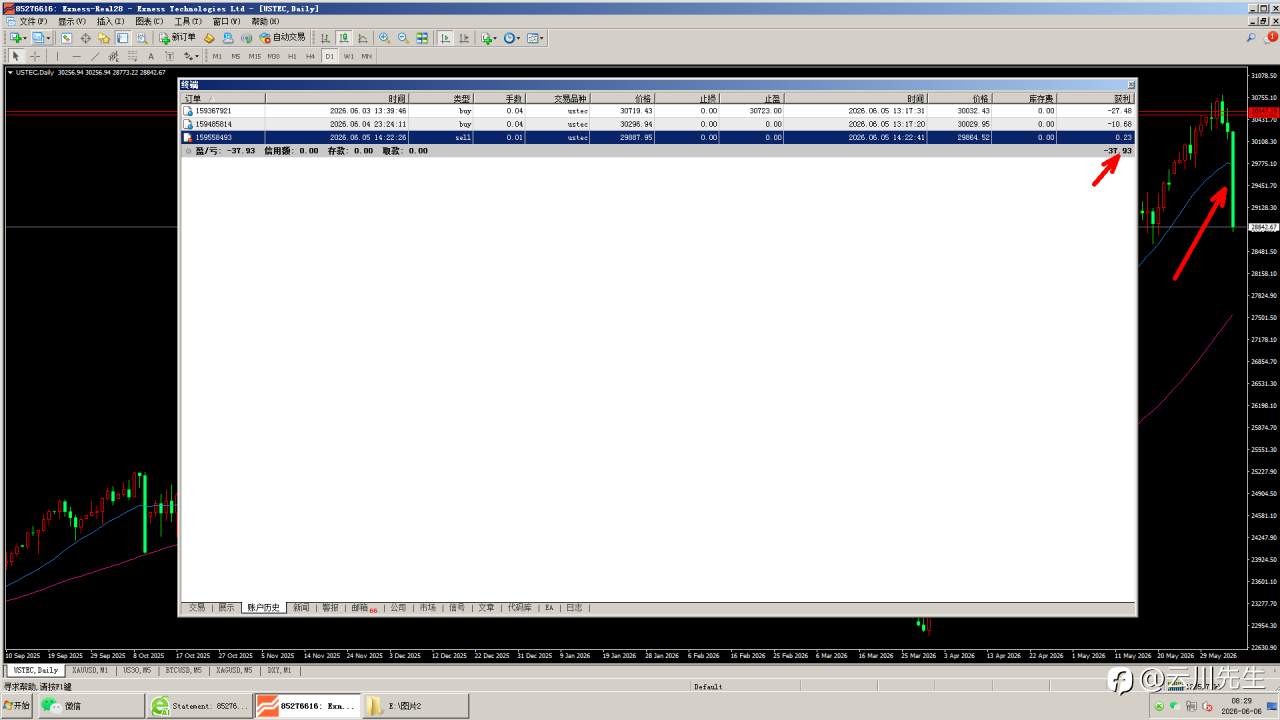
Task: Select the text A tool
Action: tap(151, 56)
